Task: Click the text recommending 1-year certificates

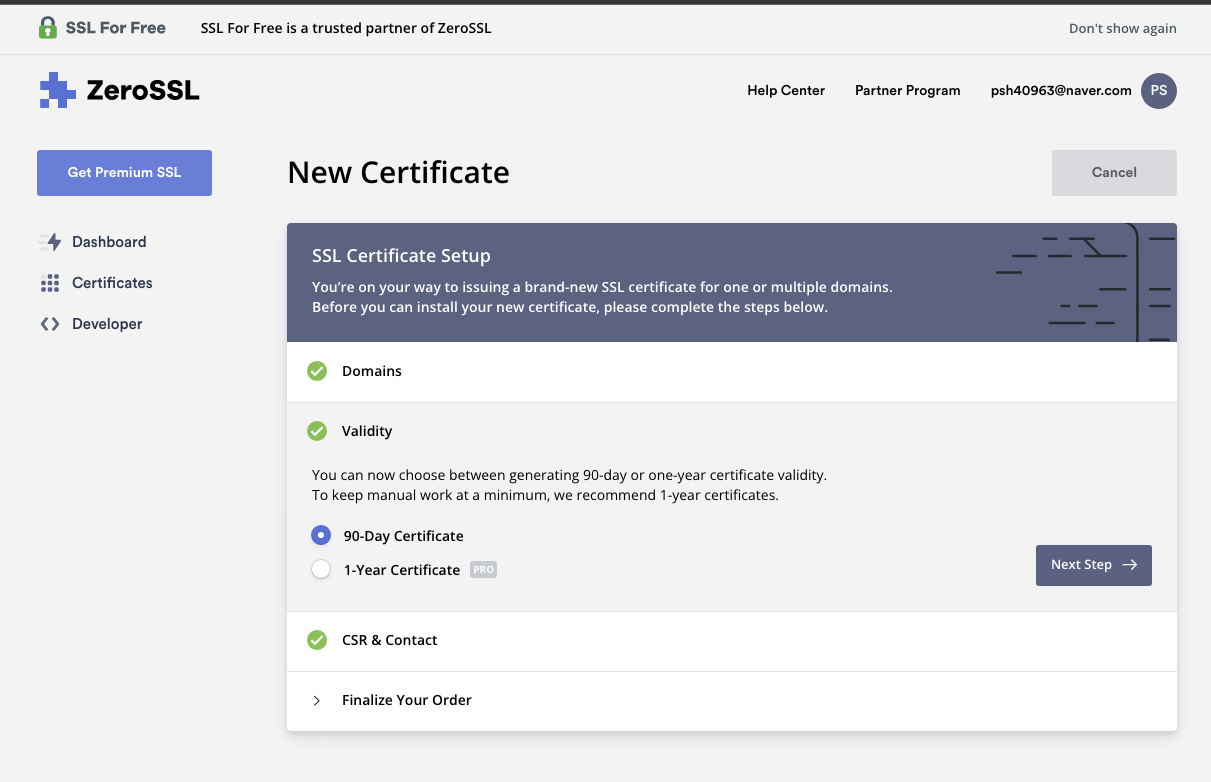Action: point(545,495)
